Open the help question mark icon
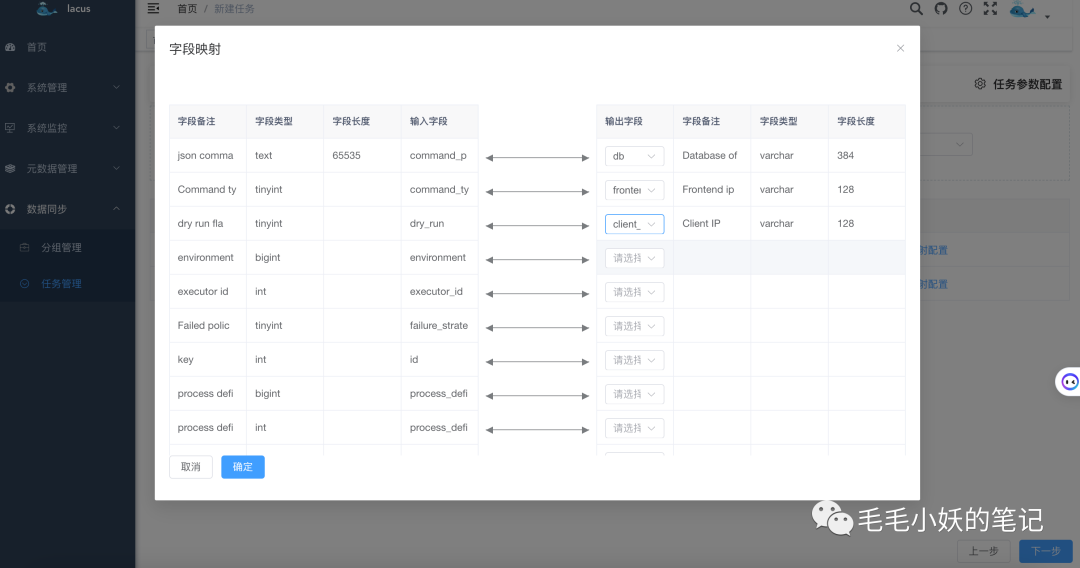Image resolution: width=1080 pixels, height=568 pixels. [966, 8]
